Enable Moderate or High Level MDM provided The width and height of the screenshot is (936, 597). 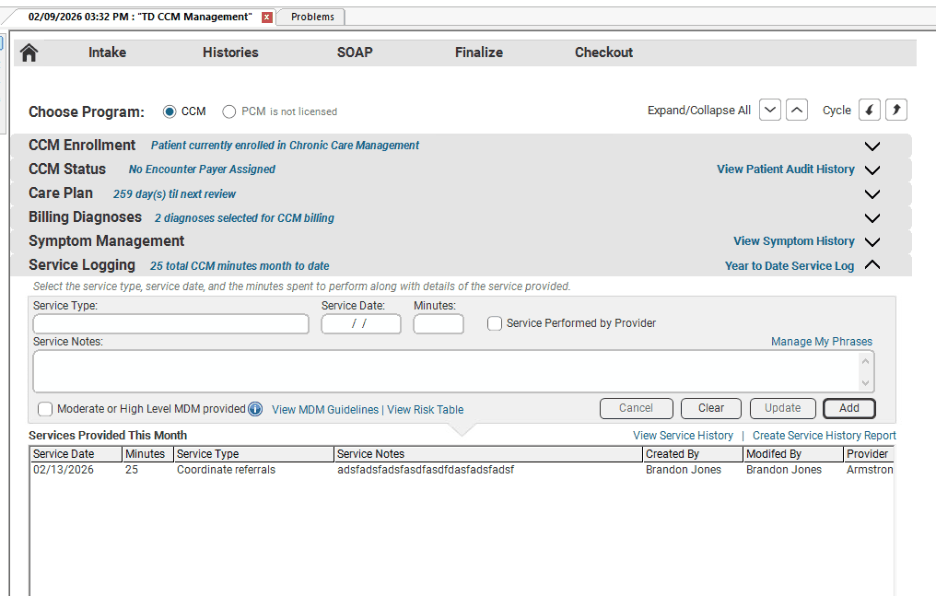(45, 409)
